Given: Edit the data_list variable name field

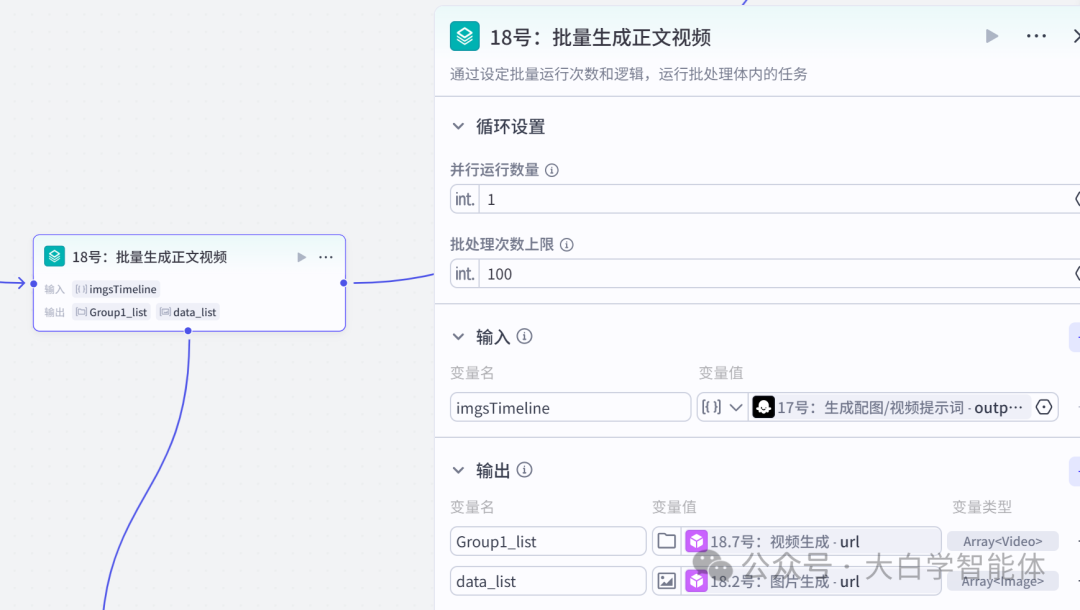Looking at the screenshot, I should tap(548, 581).
